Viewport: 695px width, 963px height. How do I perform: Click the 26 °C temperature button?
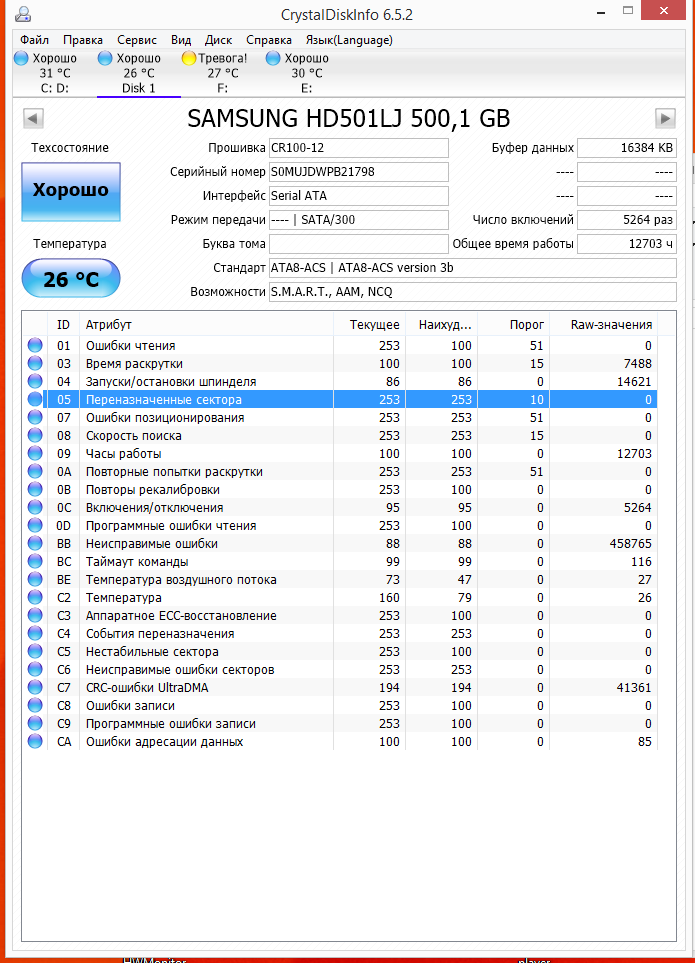point(71,278)
